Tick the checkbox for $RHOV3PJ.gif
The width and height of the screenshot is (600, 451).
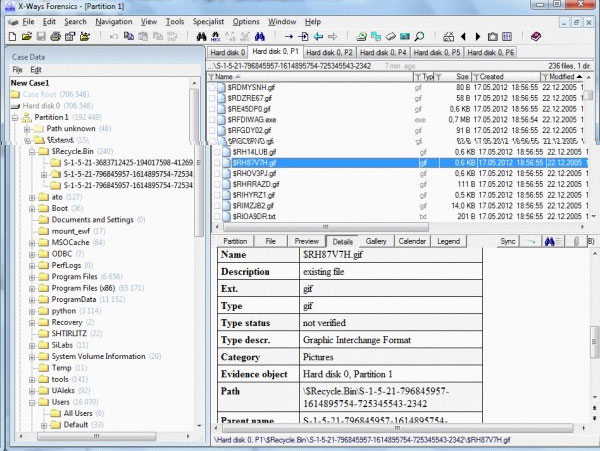pos(217,174)
